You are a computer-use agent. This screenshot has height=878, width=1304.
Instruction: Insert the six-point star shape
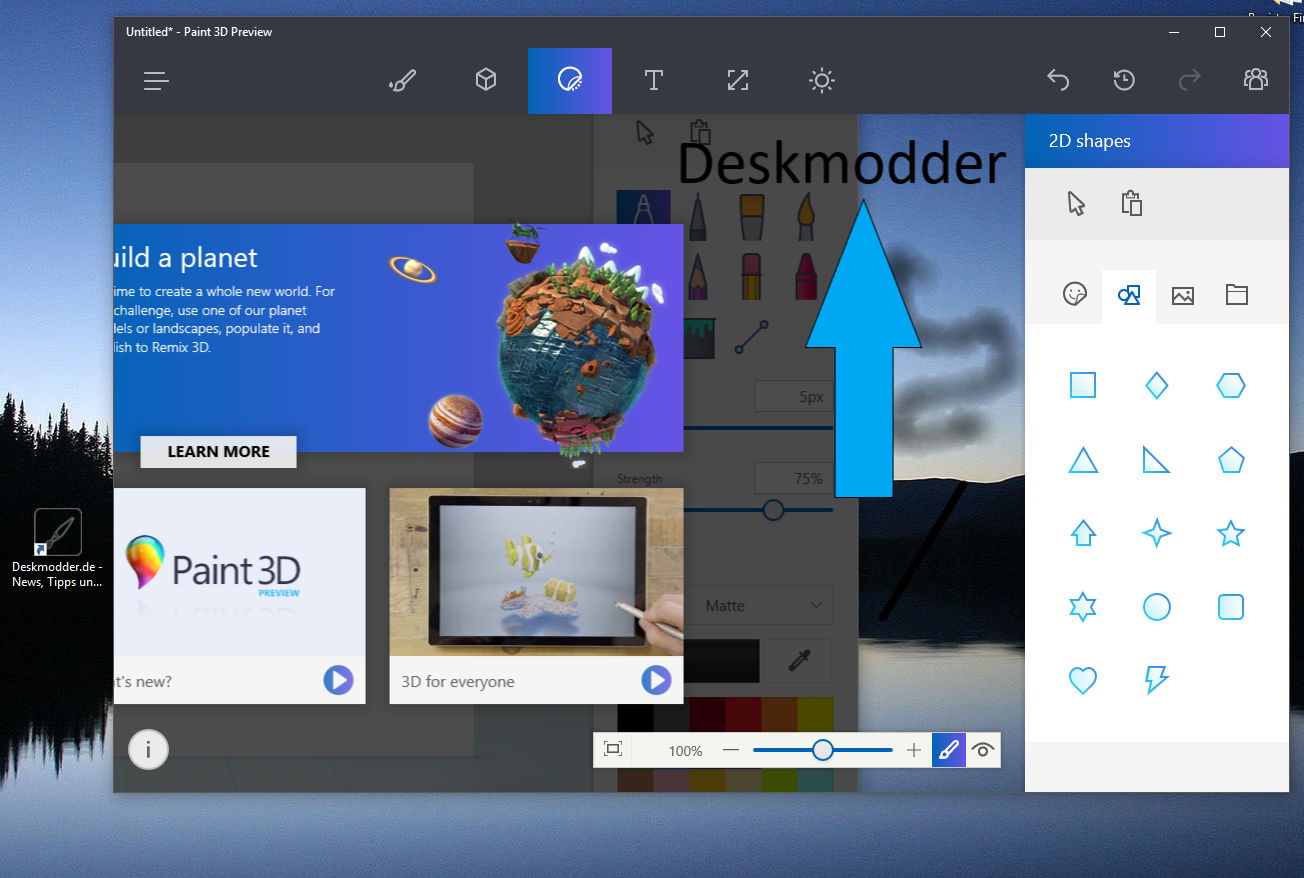pos(1083,607)
